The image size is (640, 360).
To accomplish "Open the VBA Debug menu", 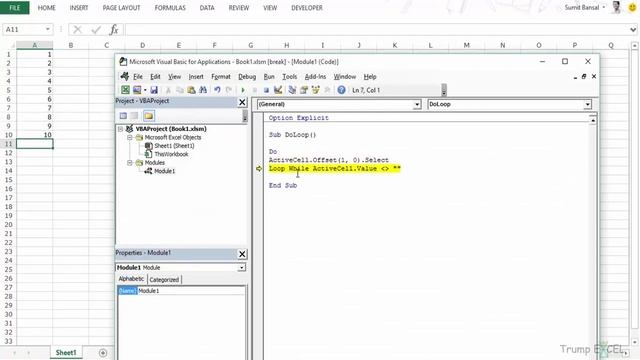I will point(247,77).
